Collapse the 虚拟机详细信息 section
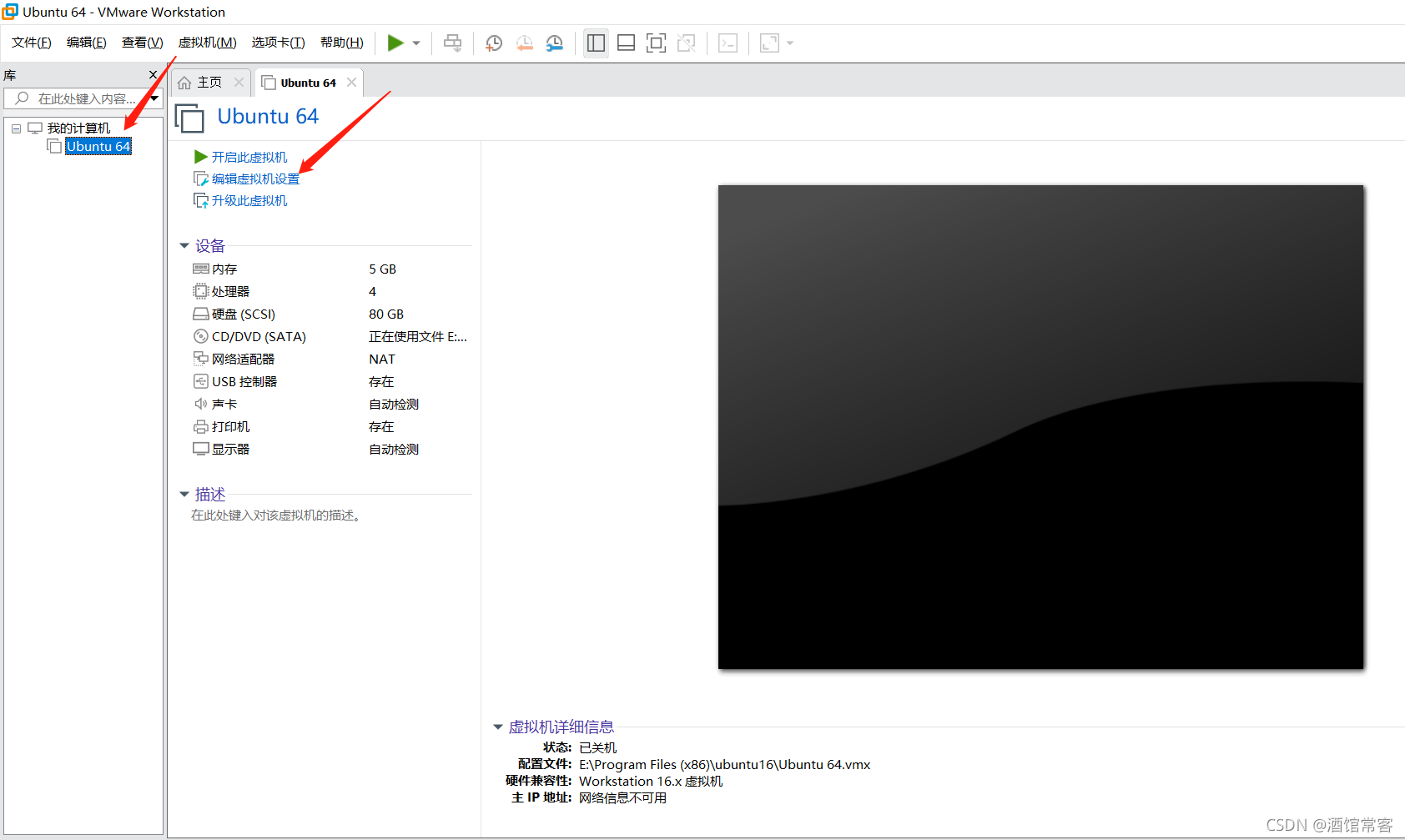This screenshot has width=1405, height=840. (498, 727)
